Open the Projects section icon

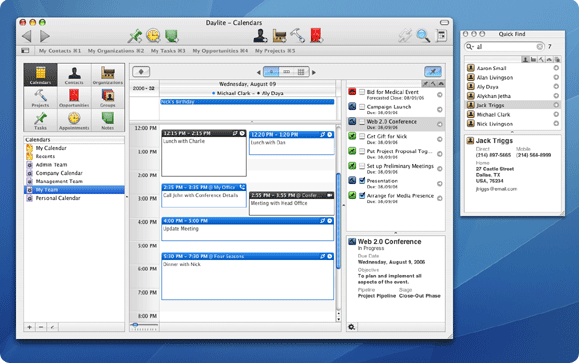40,98
